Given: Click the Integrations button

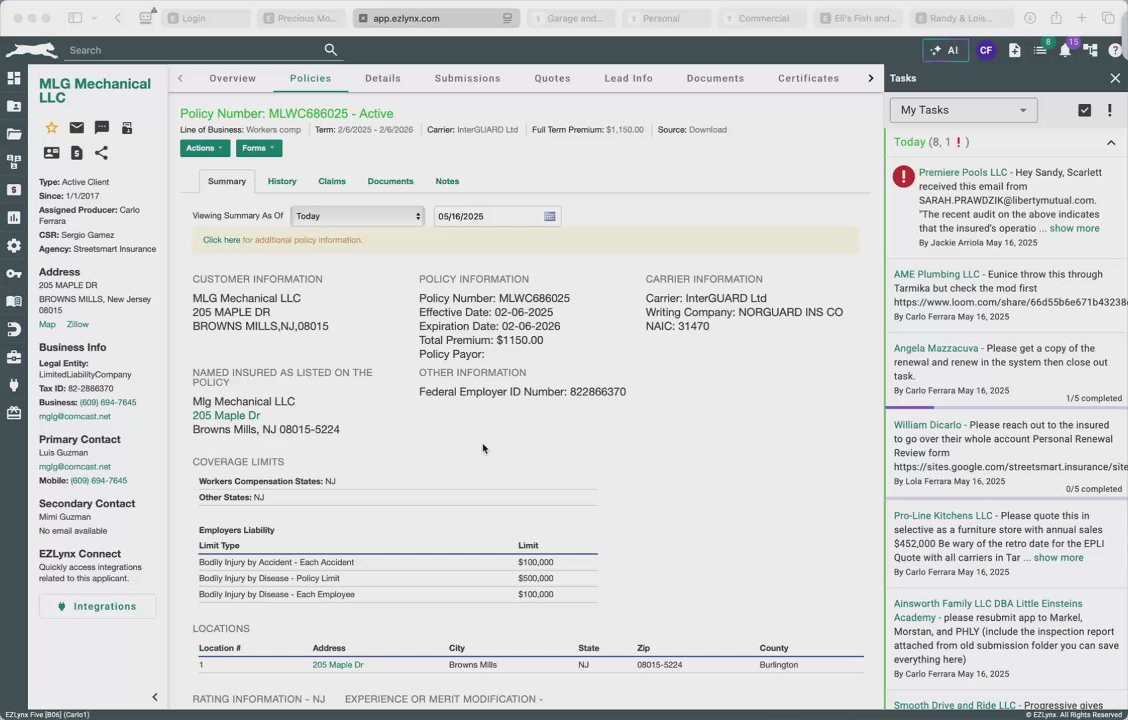Looking at the screenshot, I should (x=97, y=606).
